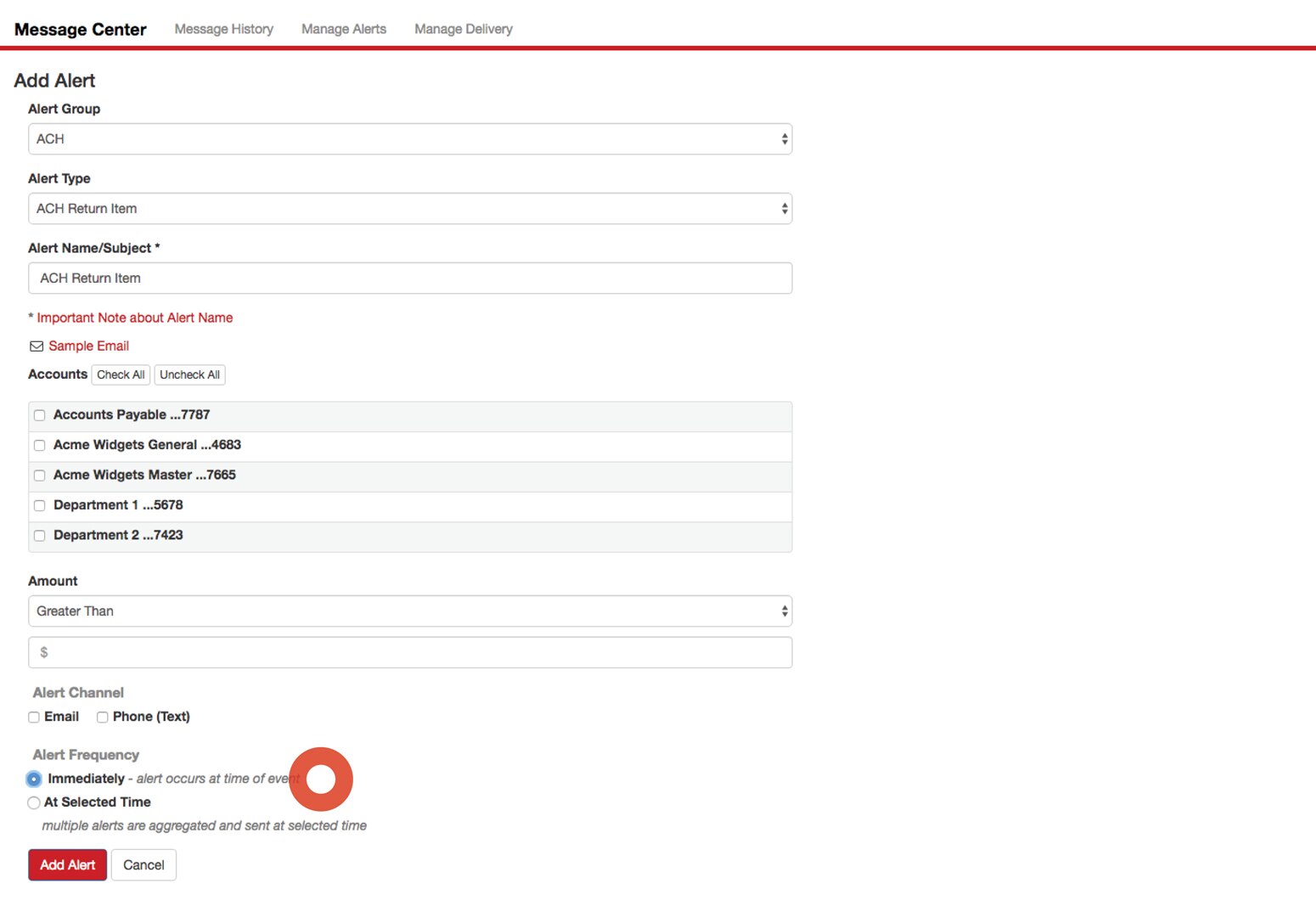Image resolution: width=1316 pixels, height=923 pixels.
Task: Open the Alert Type dropdown
Action: pyautogui.click(x=410, y=208)
